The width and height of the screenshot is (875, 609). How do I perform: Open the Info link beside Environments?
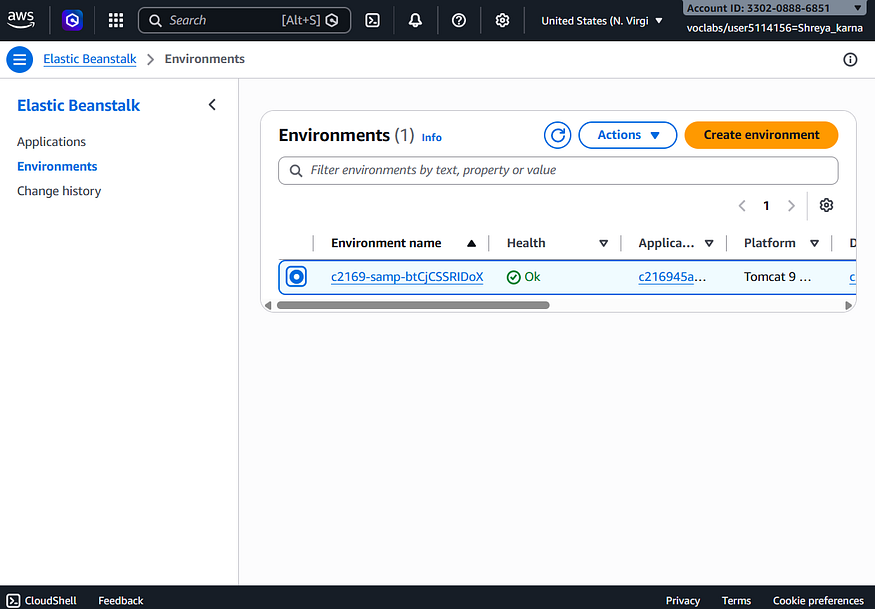coord(431,137)
